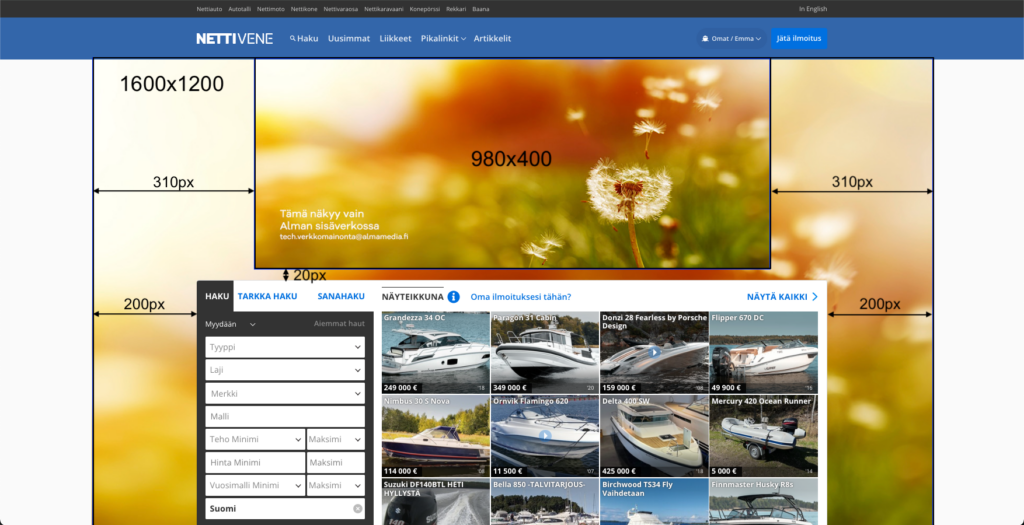Open Liikkeet in the main navigation
This screenshot has height=525, width=1024.
pyautogui.click(x=395, y=39)
